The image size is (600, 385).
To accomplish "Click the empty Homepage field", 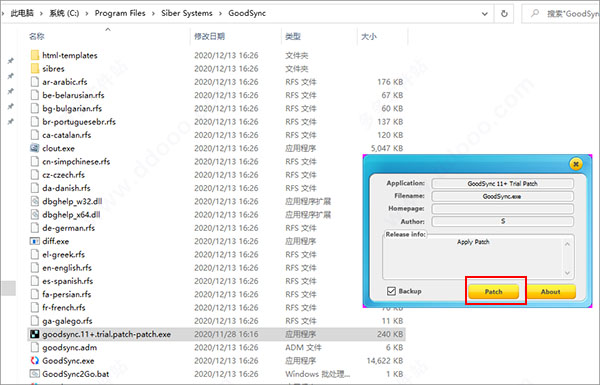I will click(x=502, y=209).
